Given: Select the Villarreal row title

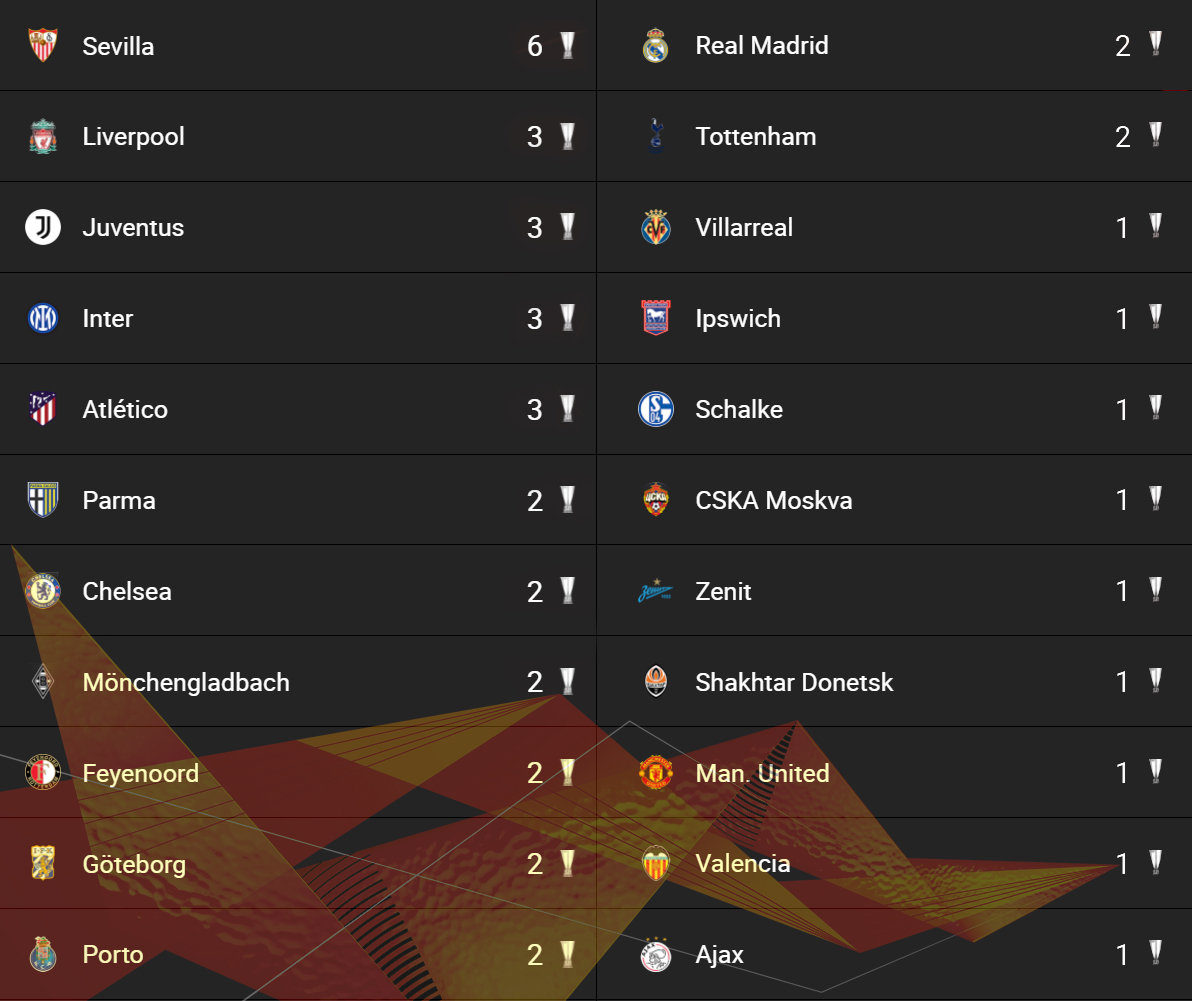Looking at the screenshot, I should click(x=743, y=227).
